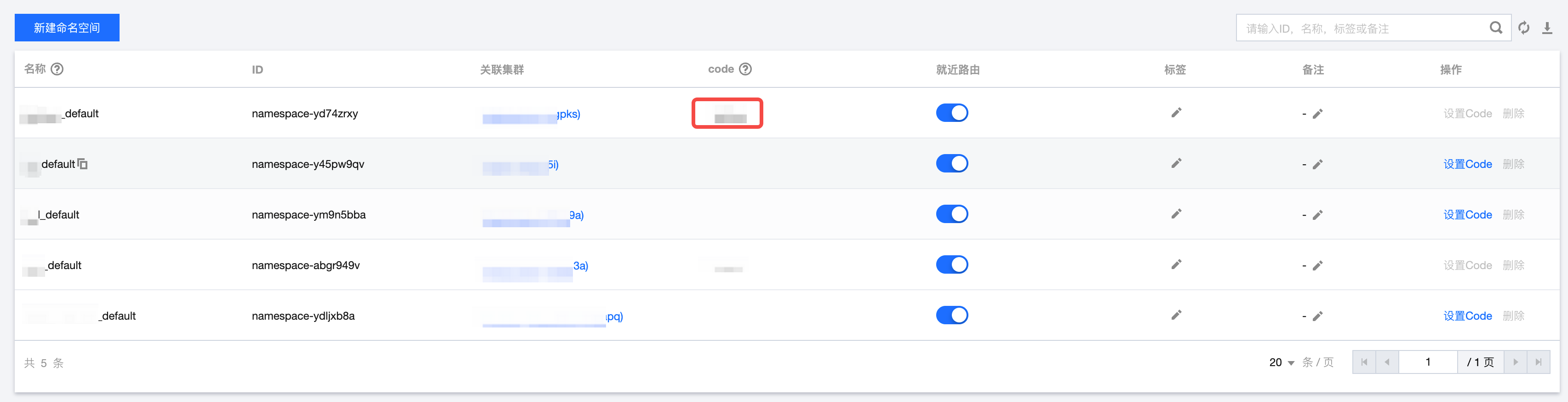Edit remark for namespace-y45pw9qv
This screenshot has width=1568, height=402.
(1317, 165)
